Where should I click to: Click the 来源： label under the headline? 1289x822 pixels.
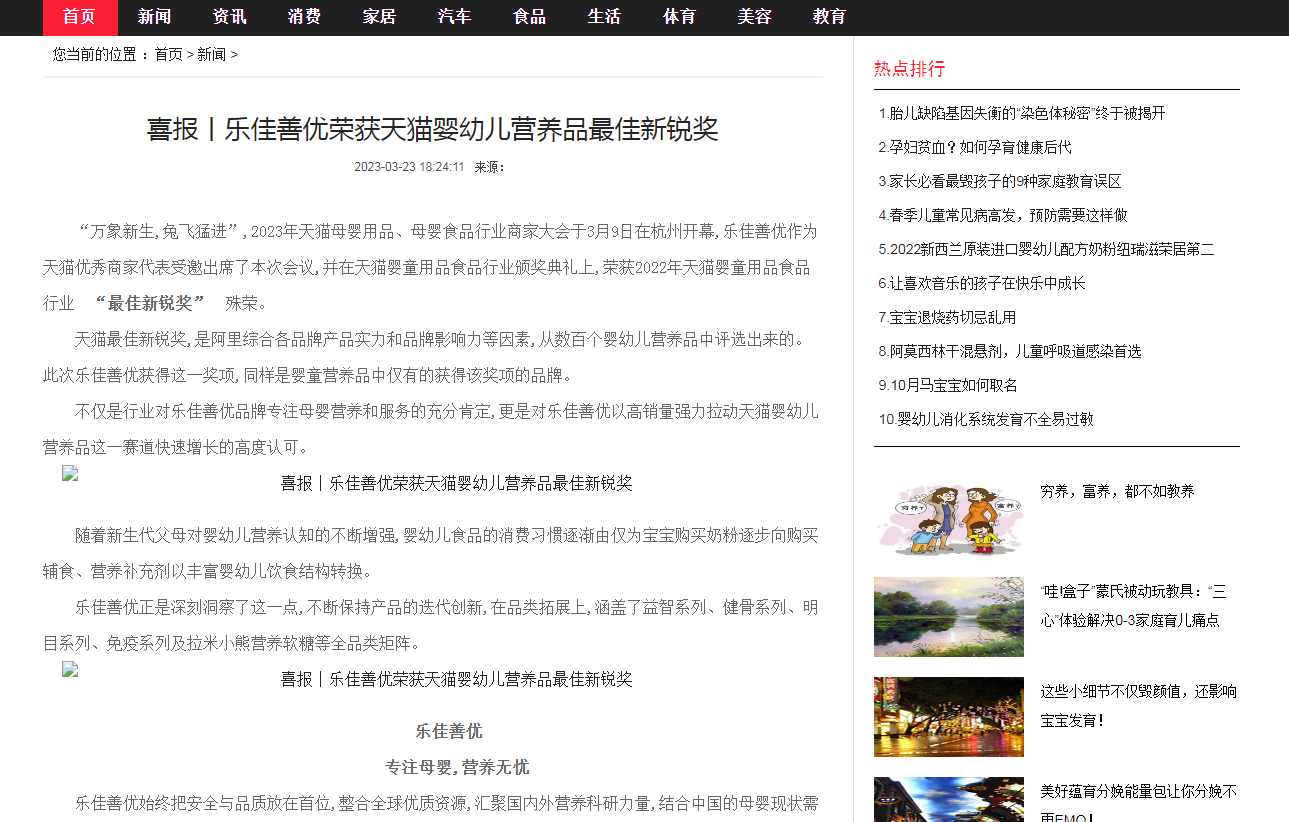click(x=490, y=167)
